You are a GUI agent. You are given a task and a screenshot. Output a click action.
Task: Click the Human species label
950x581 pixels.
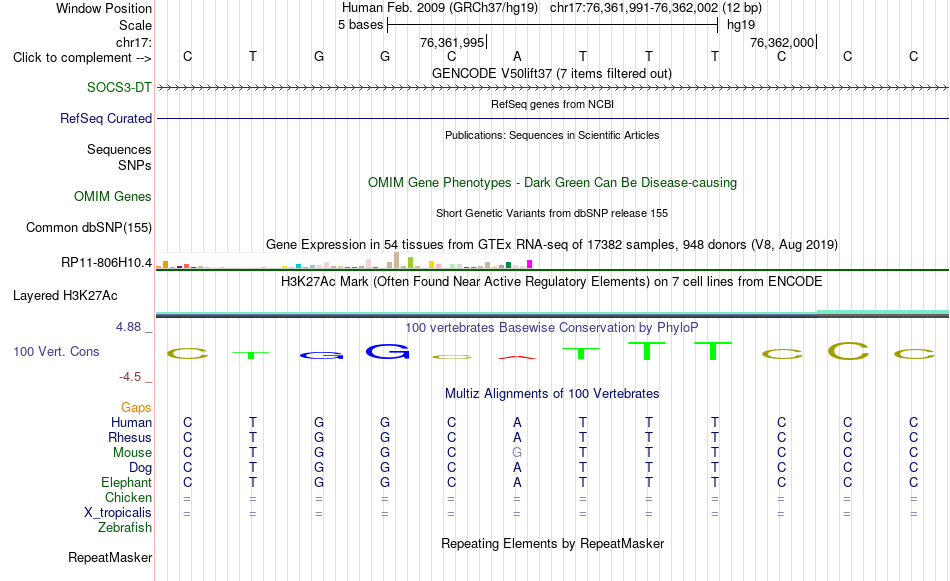pyautogui.click(x=131, y=422)
